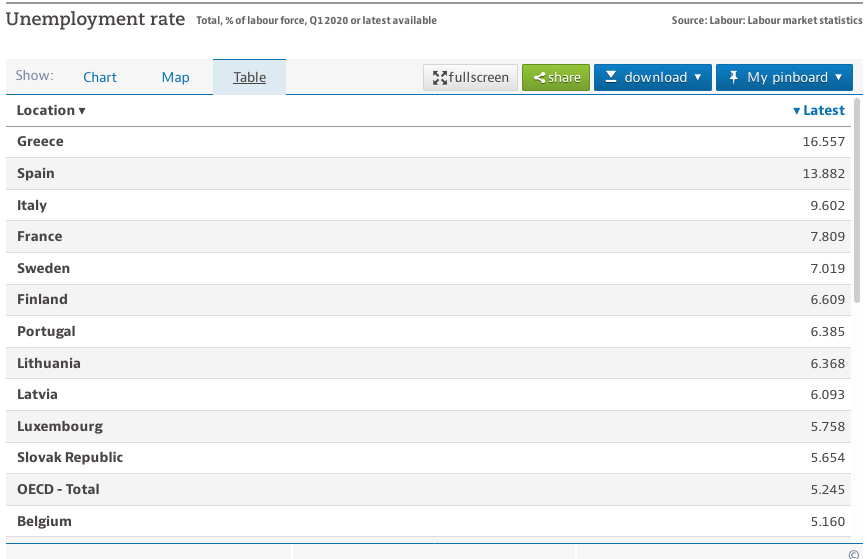Click Belgium's value 5.160
The image size is (868, 559).
click(x=828, y=522)
